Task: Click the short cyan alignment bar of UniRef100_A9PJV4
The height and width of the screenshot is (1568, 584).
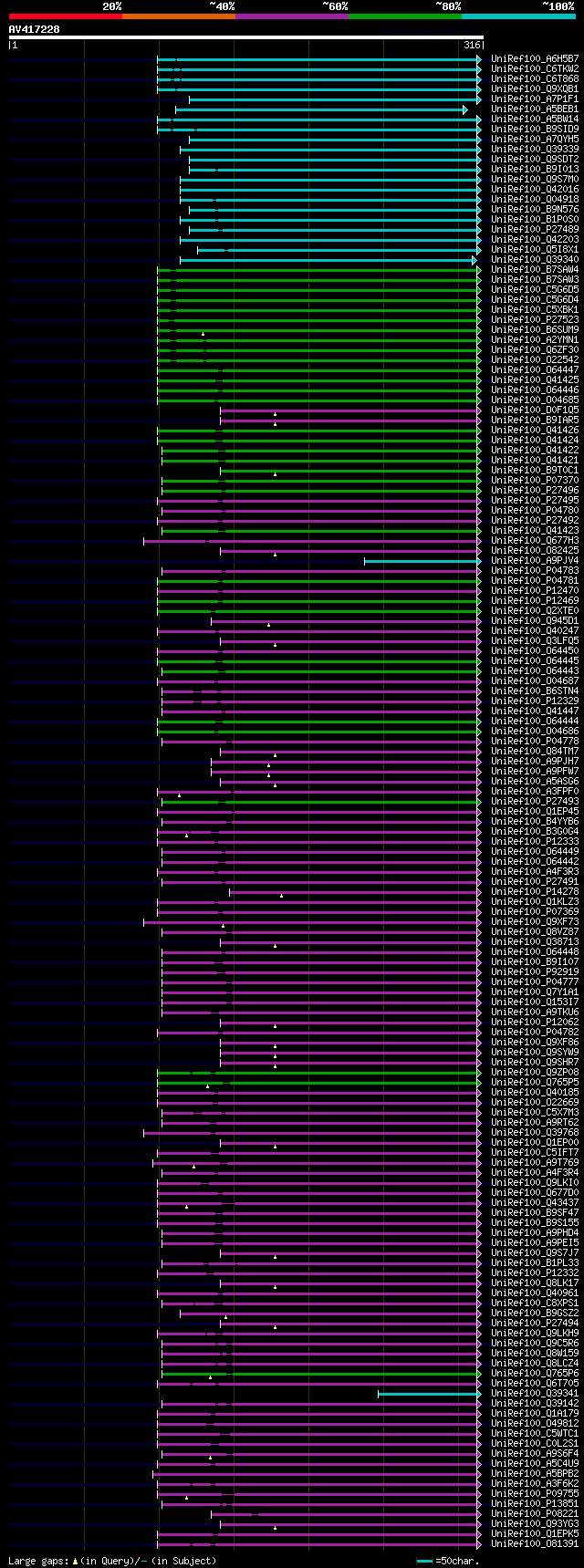Action: [422, 560]
